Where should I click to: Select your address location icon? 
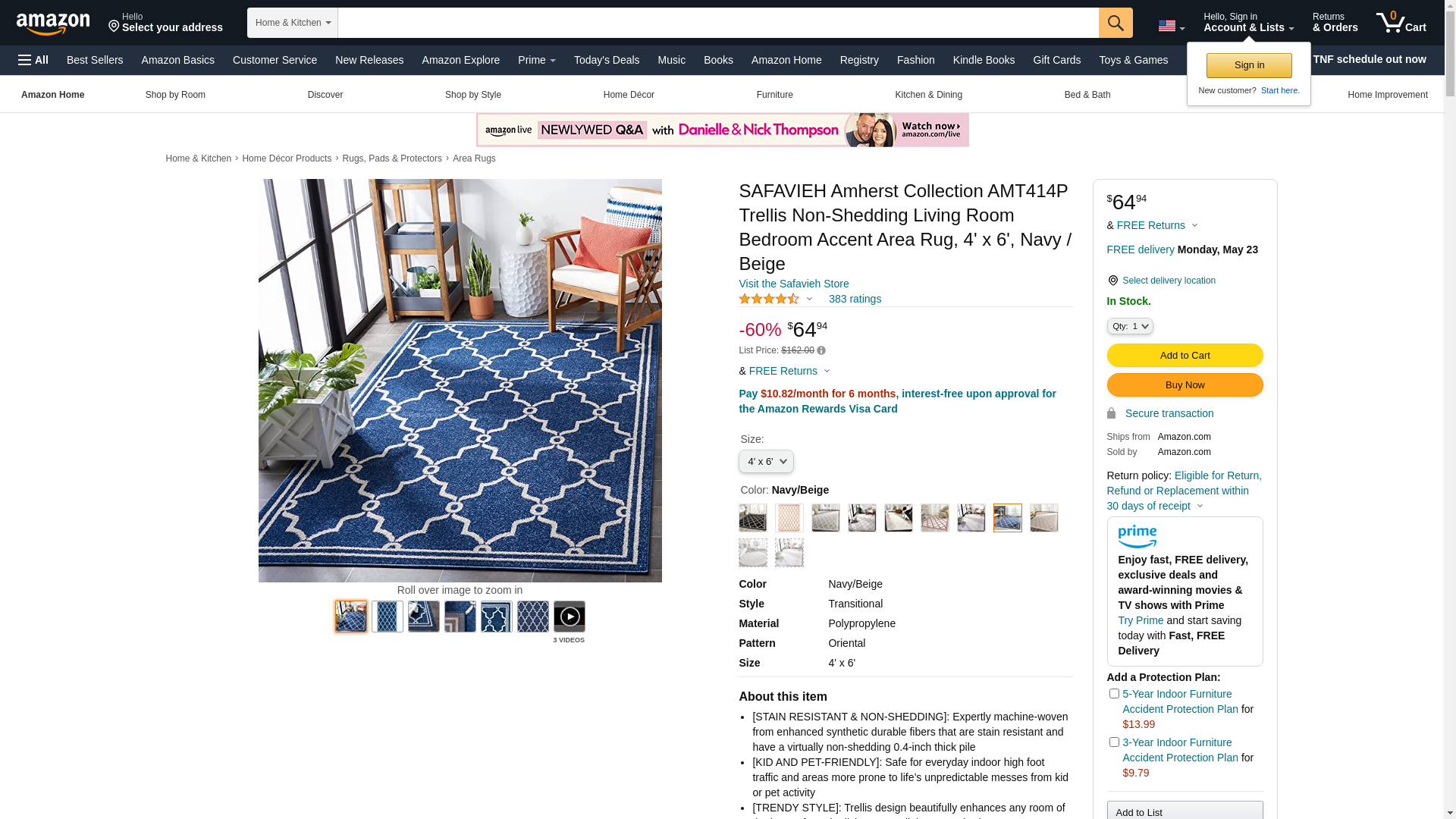pyautogui.click(x=114, y=27)
